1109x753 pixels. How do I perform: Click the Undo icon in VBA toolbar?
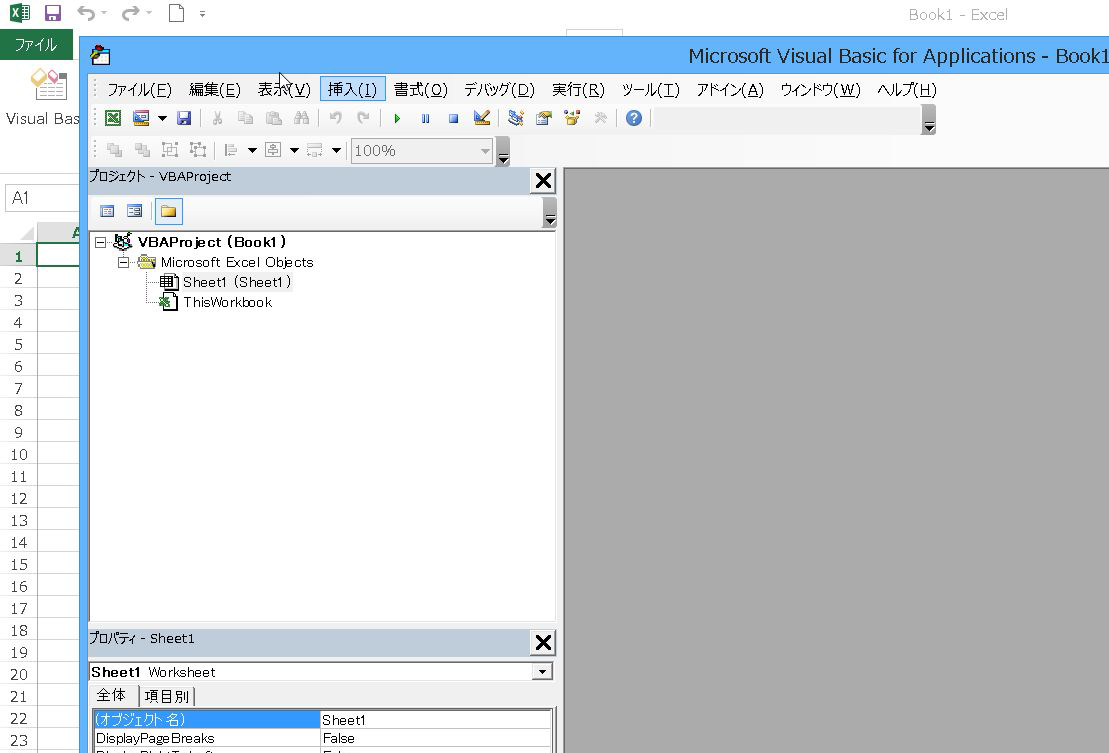point(335,118)
